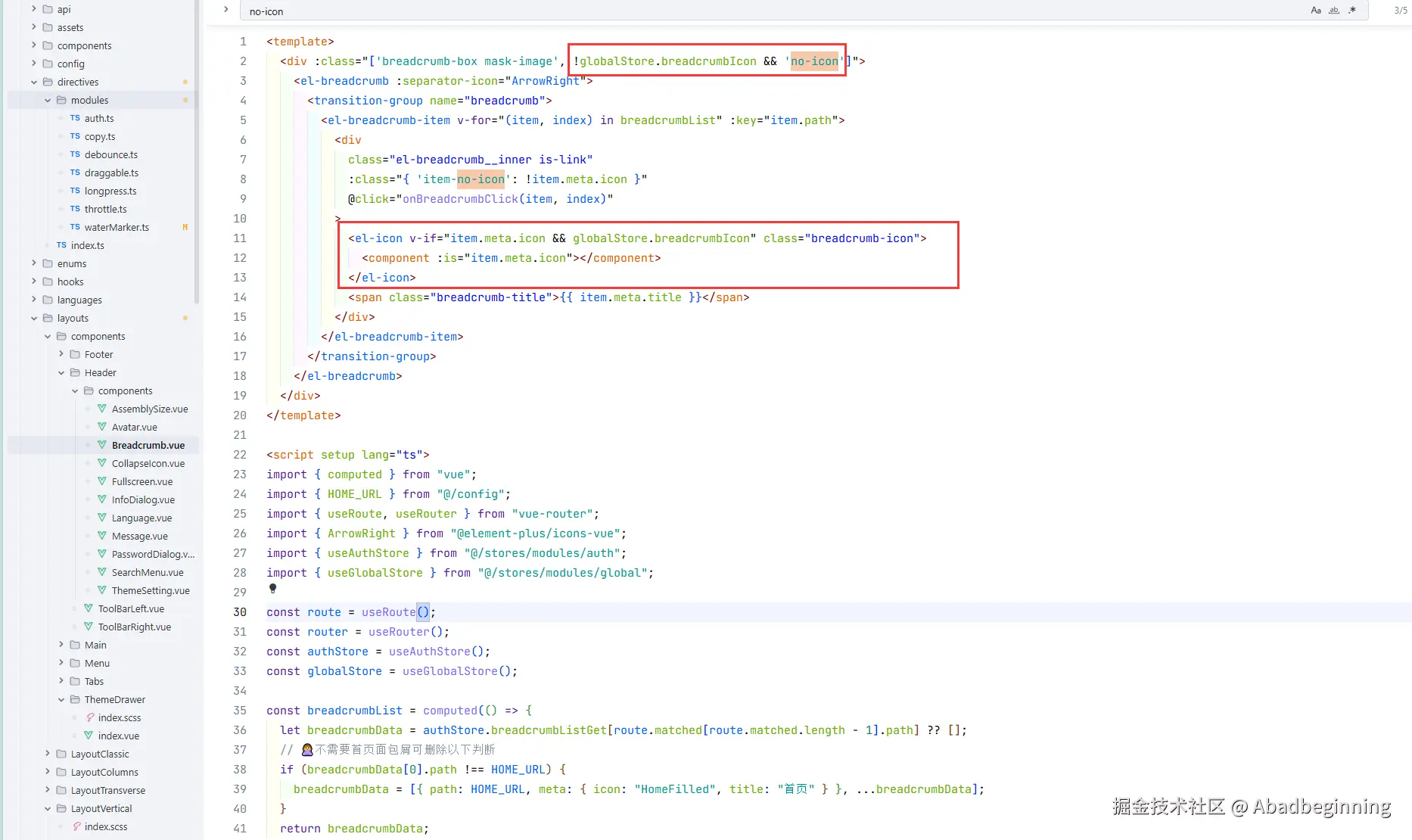Open PasswordDialog.vue file in tree
Viewport: 1412px width, 840px height.
pyautogui.click(x=153, y=554)
